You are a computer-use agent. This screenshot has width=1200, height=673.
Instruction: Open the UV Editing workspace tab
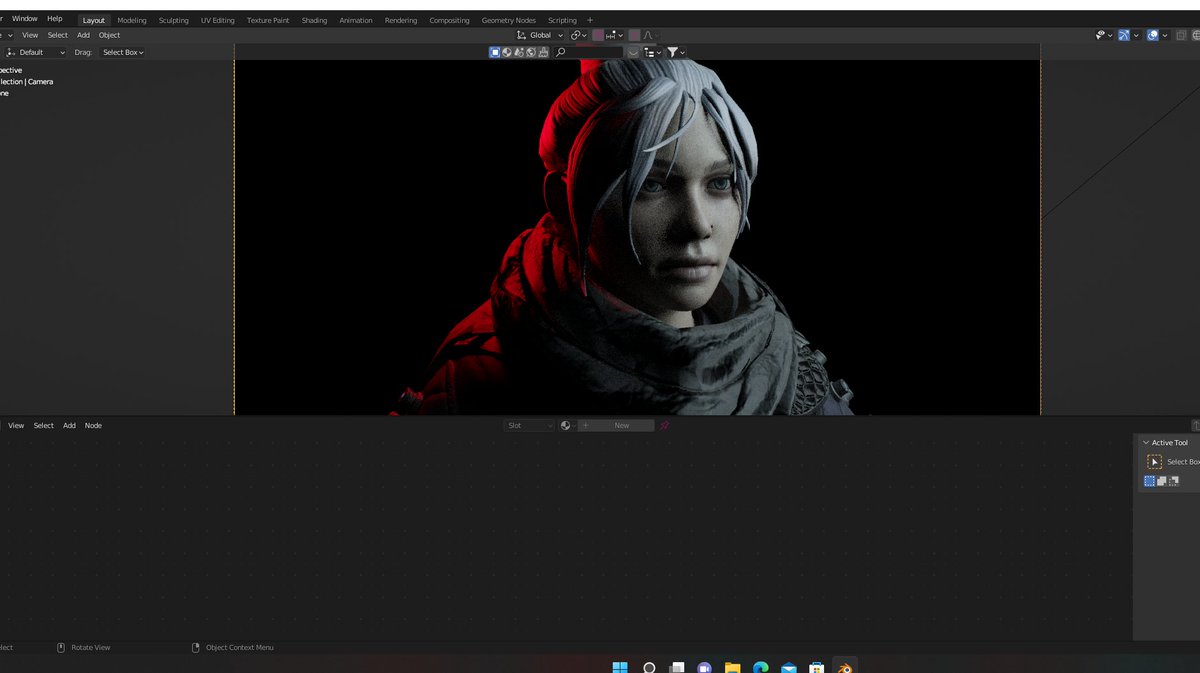tap(218, 20)
